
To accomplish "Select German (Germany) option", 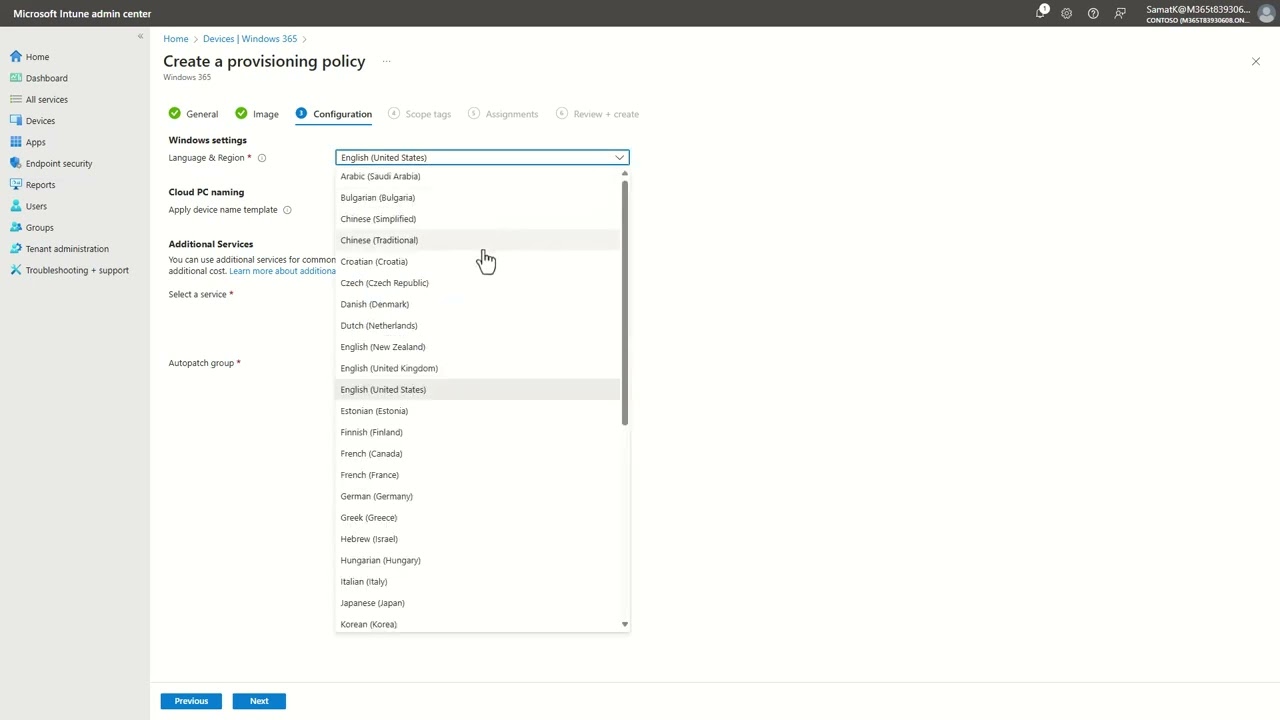I will (x=478, y=496).
